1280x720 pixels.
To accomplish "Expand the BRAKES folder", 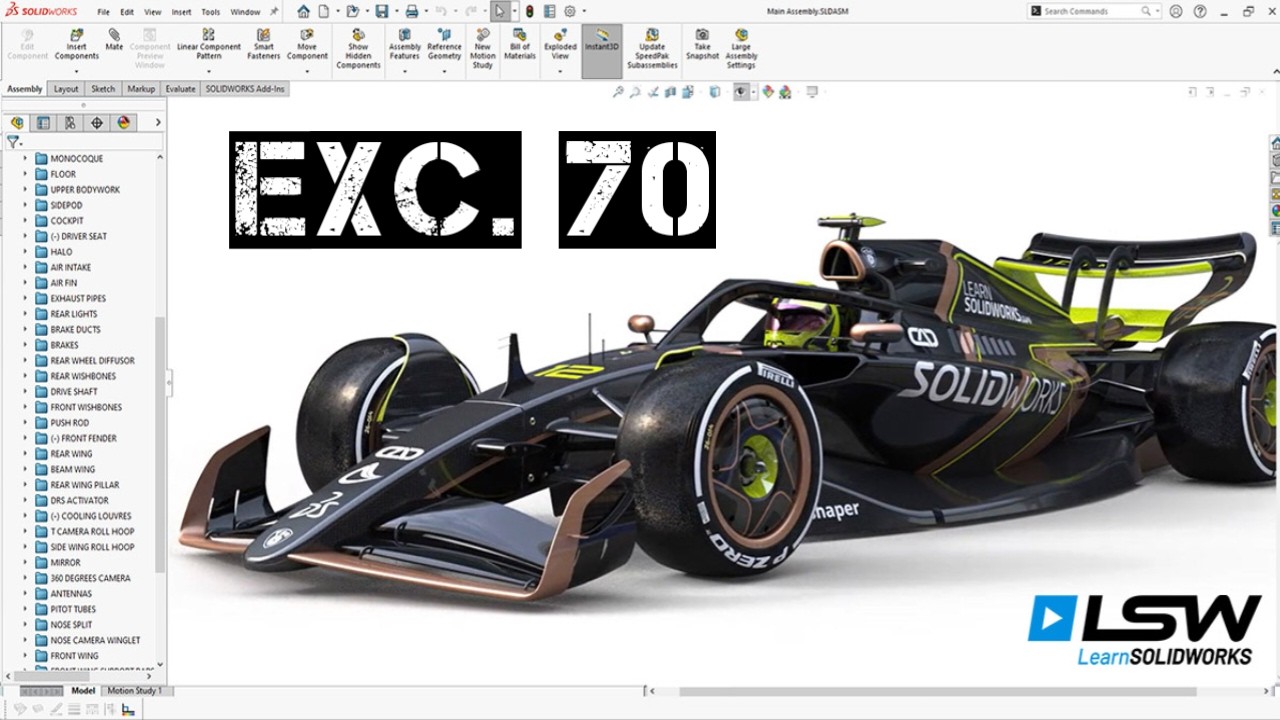I will pos(25,345).
